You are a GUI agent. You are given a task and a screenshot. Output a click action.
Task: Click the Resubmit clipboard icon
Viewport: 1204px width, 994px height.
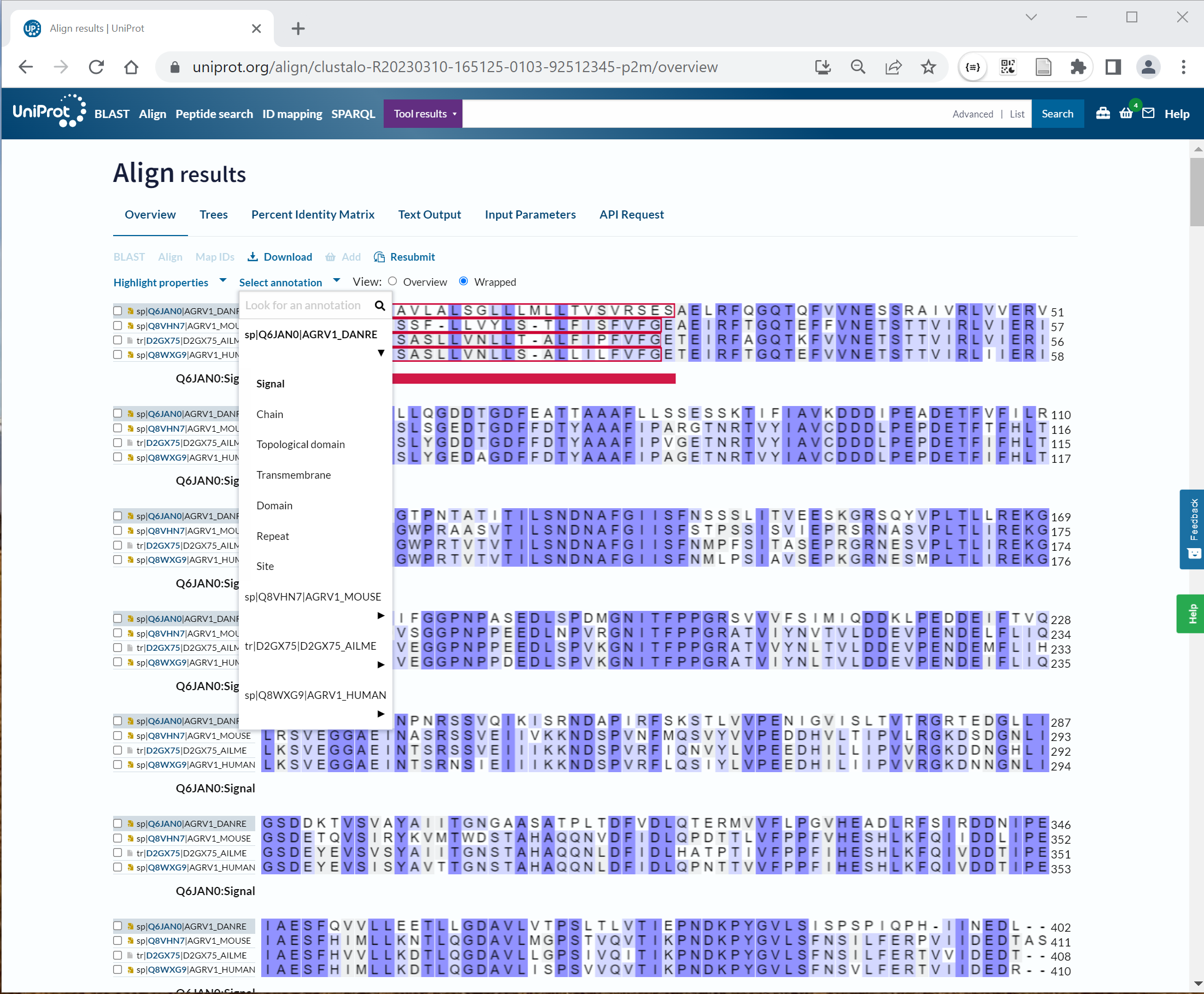point(379,256)
